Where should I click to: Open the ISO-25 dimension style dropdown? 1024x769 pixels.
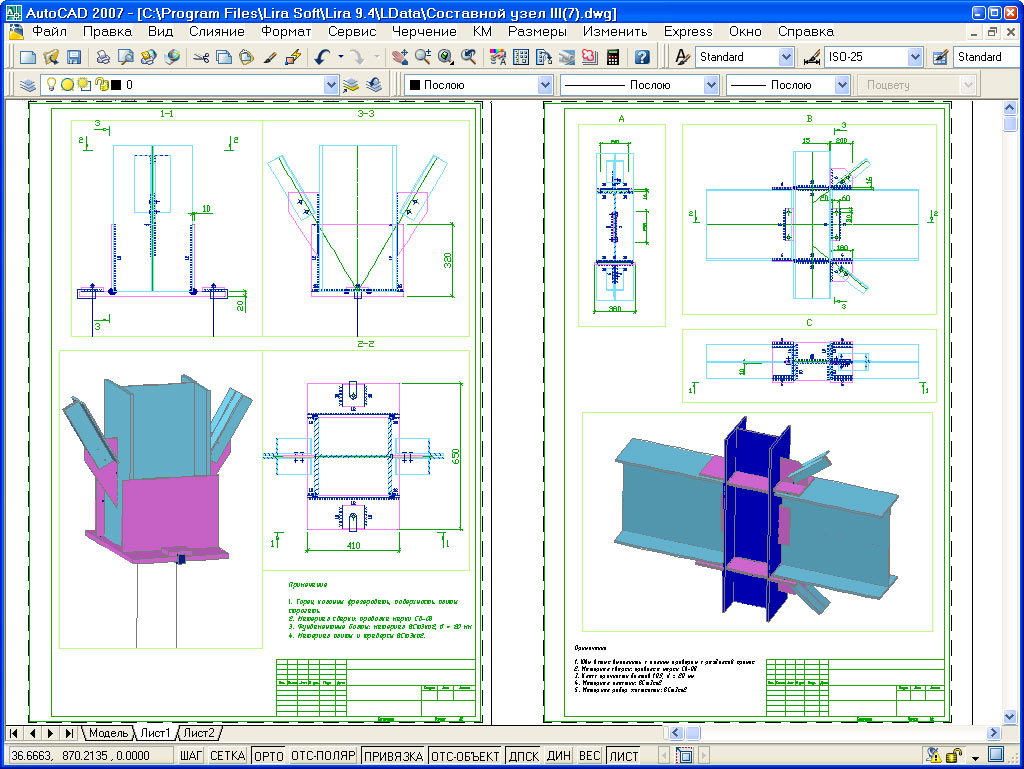point(917,58)
